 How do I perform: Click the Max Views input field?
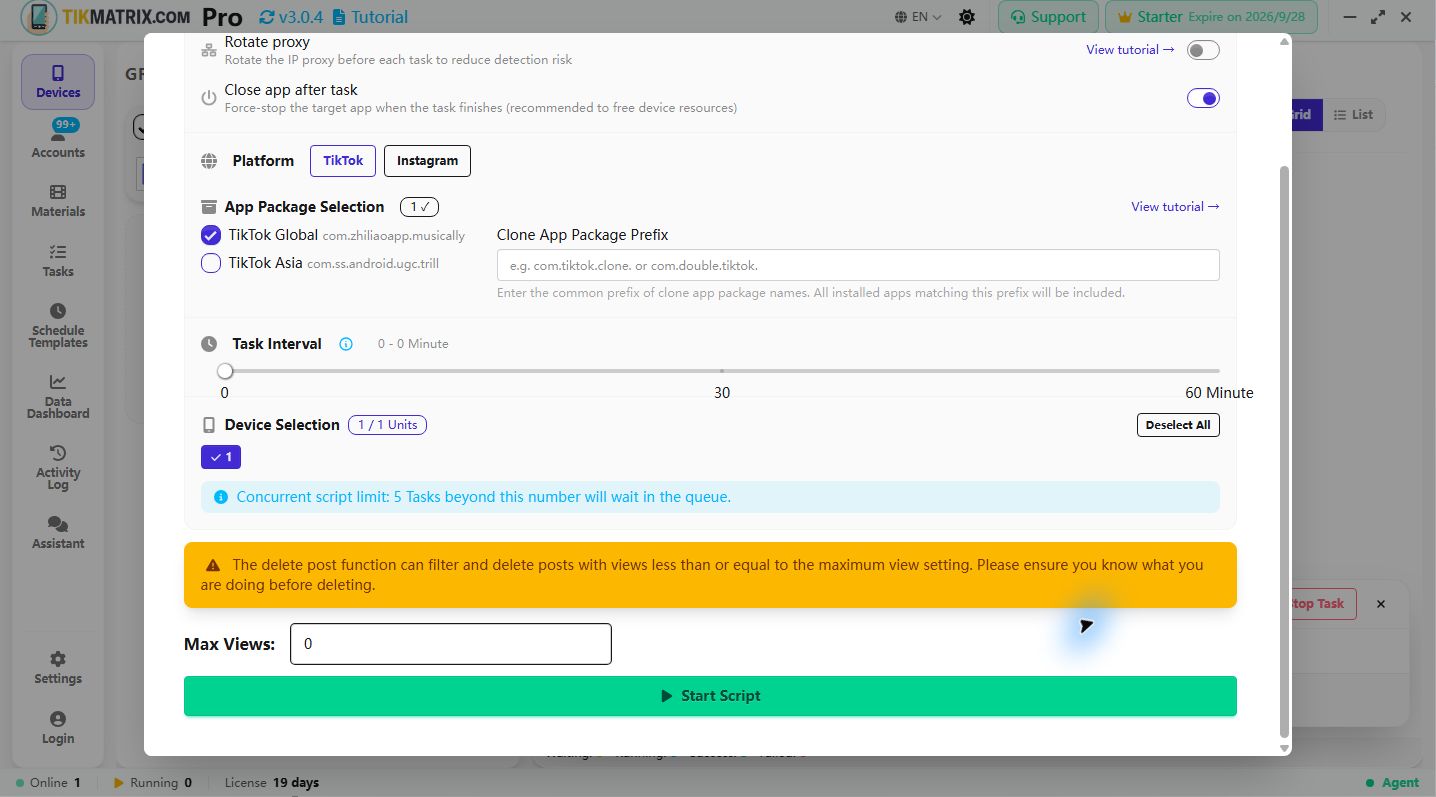click(450, 644)
